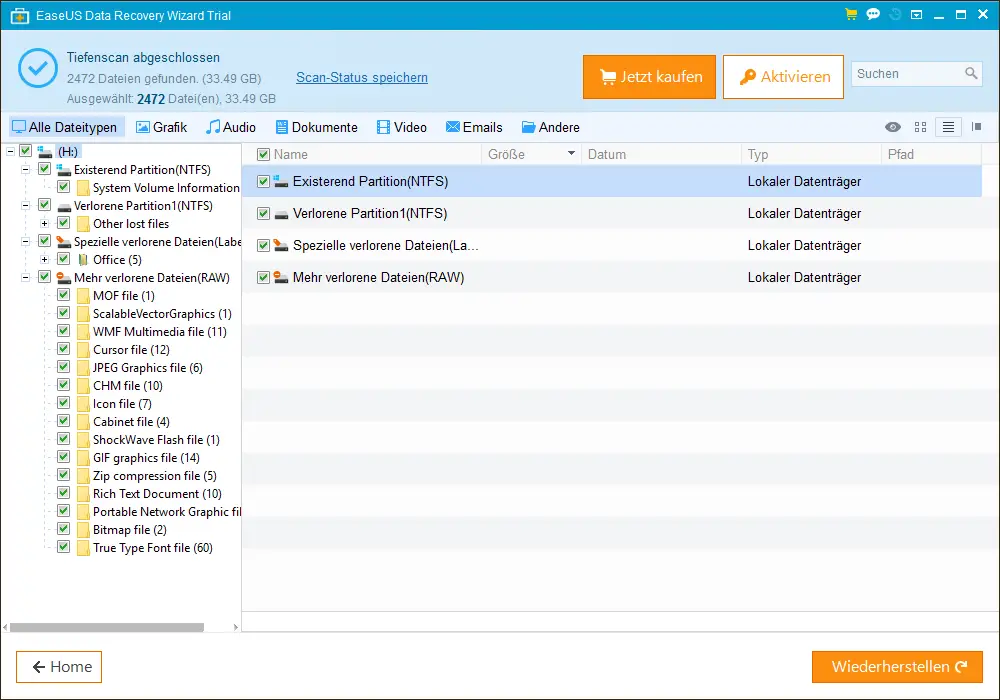Filter by the Video tab
The height and width of the screenshot is (700, 1000).
click(402, 127)
